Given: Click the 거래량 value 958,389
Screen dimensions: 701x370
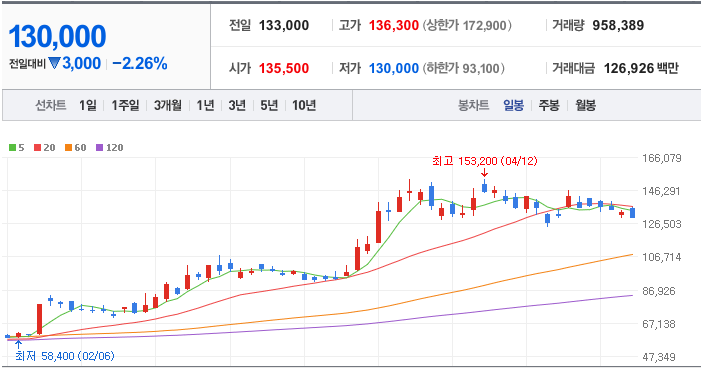Looking at the screenshot, I should point(618,25).
